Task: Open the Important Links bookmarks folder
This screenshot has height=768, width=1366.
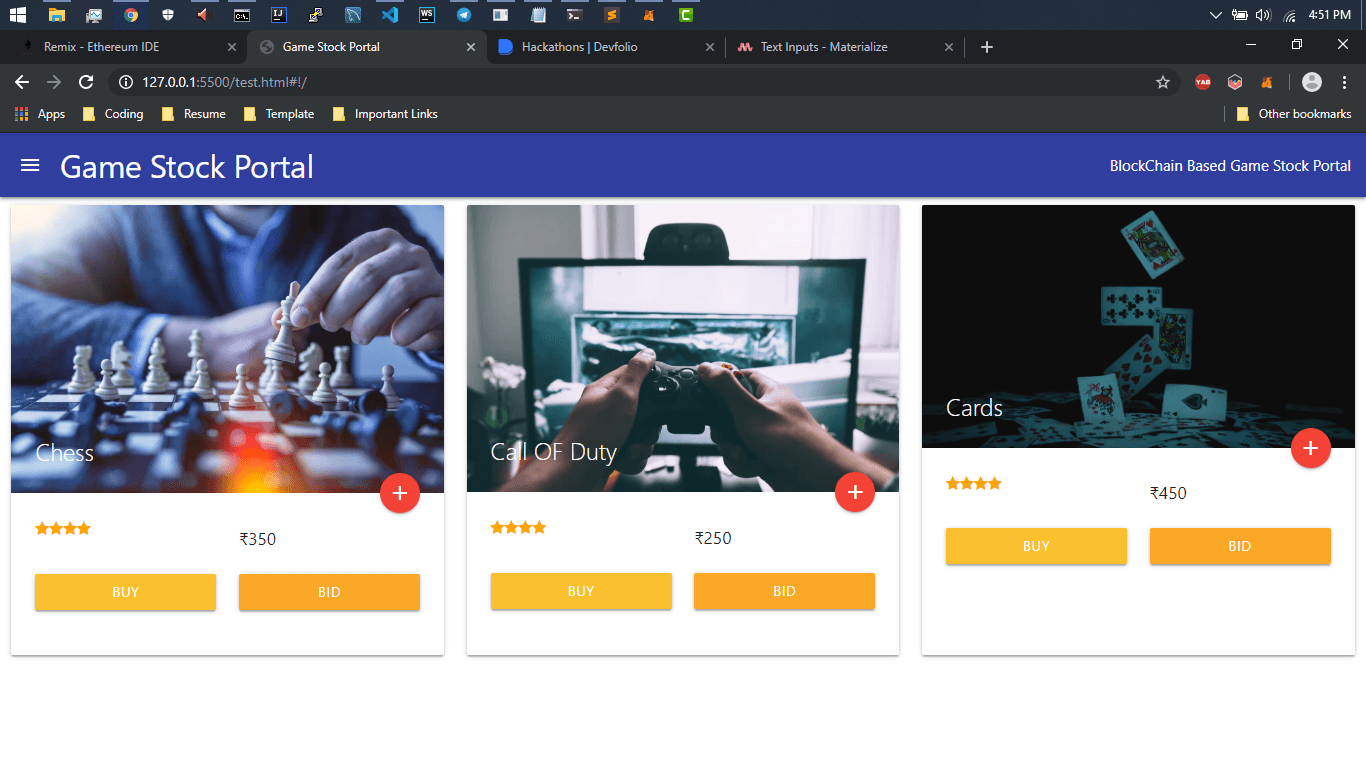Action: click(x=385, y=114)
